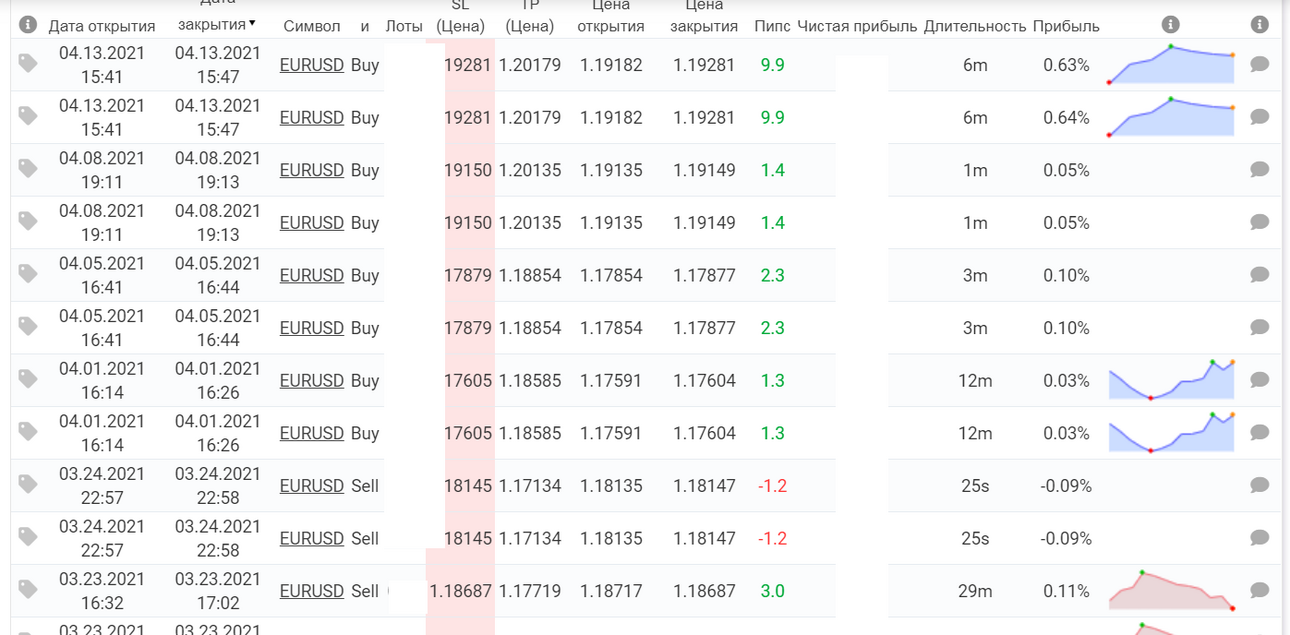Open the comment bubble on the 0.11% Sell trade

point(1260,590)
